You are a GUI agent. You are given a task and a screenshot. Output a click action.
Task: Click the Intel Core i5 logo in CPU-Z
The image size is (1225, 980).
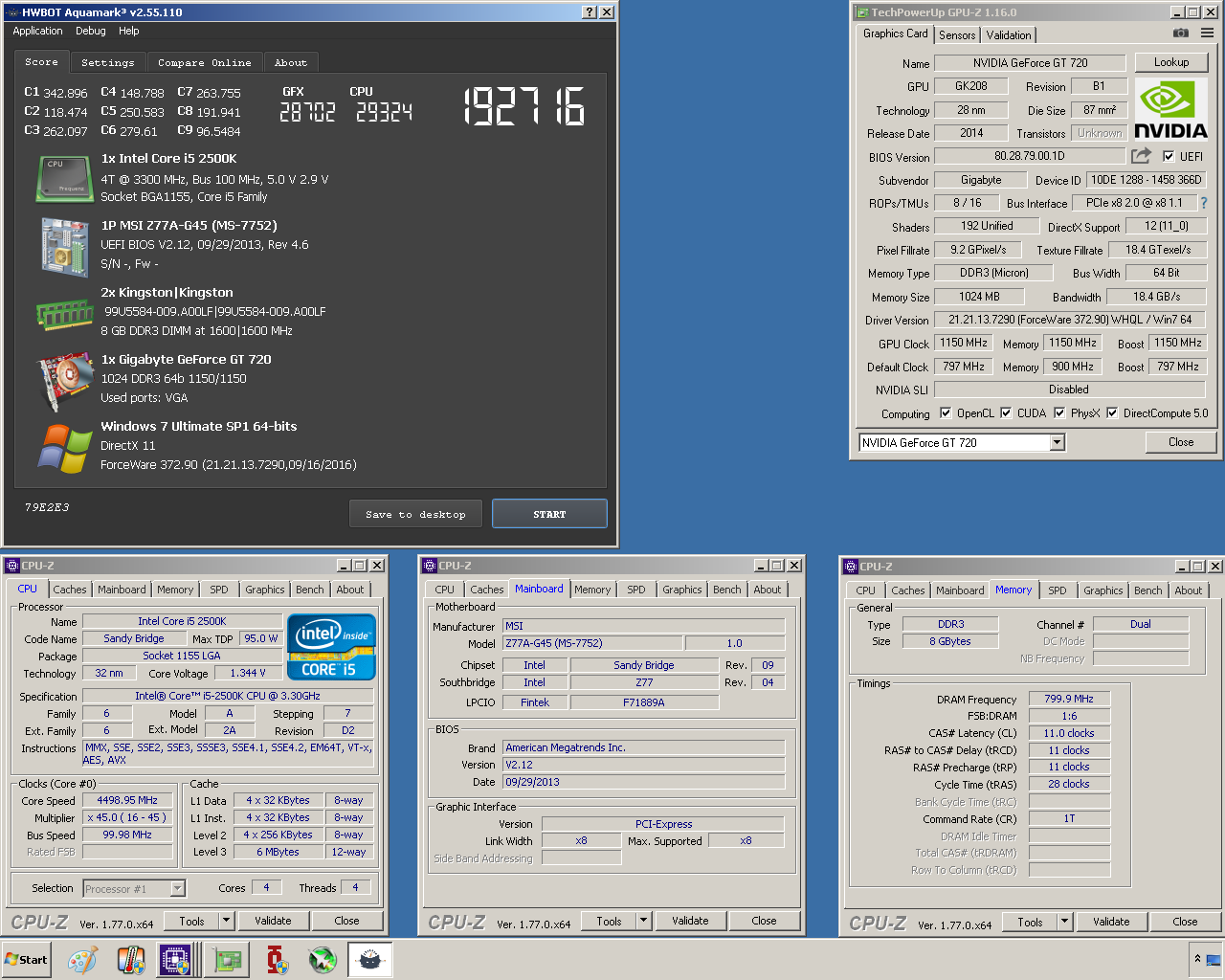click(331, 648)
